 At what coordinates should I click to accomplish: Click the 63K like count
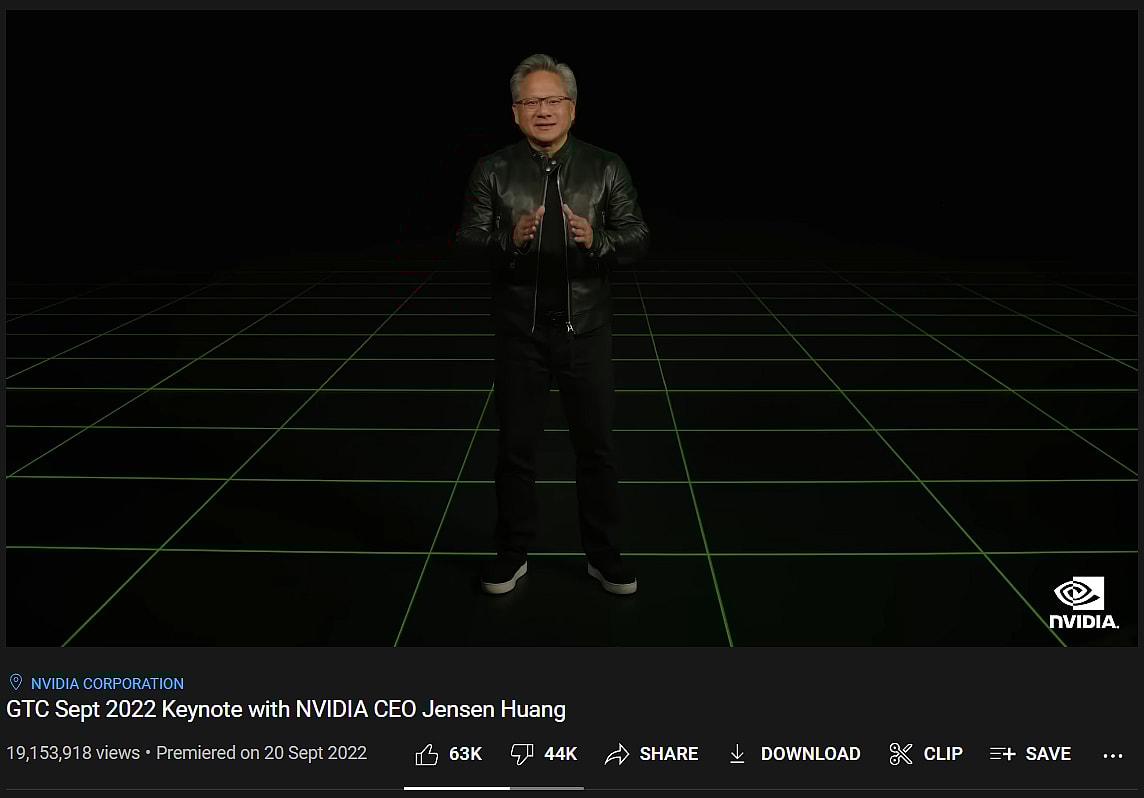pos(465,754)
